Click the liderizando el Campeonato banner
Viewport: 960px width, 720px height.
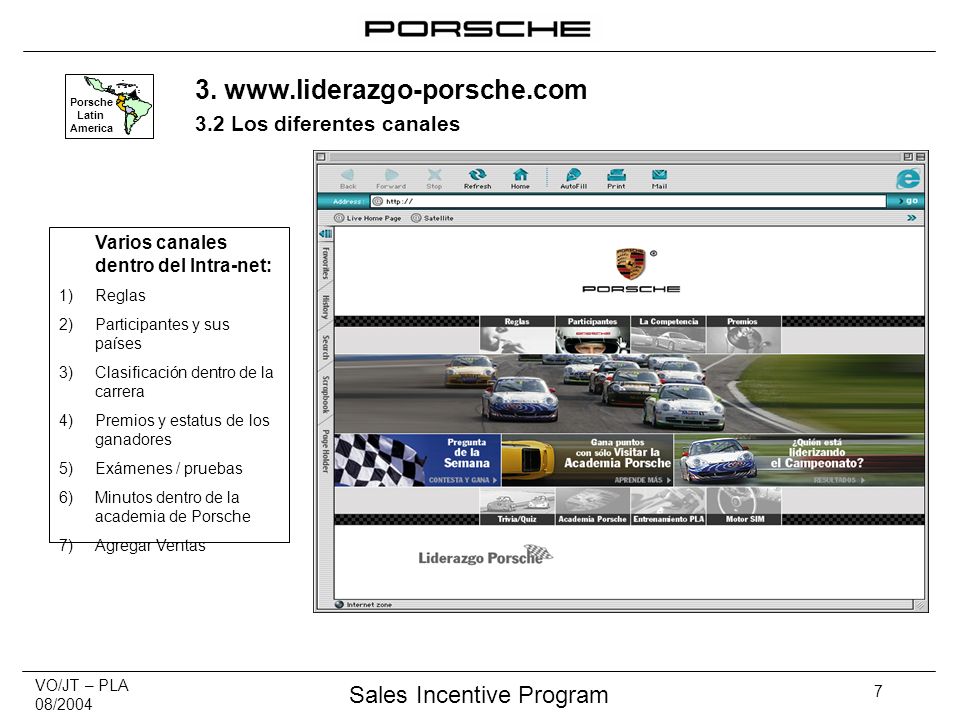pyautogui.click(x=800, y=460)
